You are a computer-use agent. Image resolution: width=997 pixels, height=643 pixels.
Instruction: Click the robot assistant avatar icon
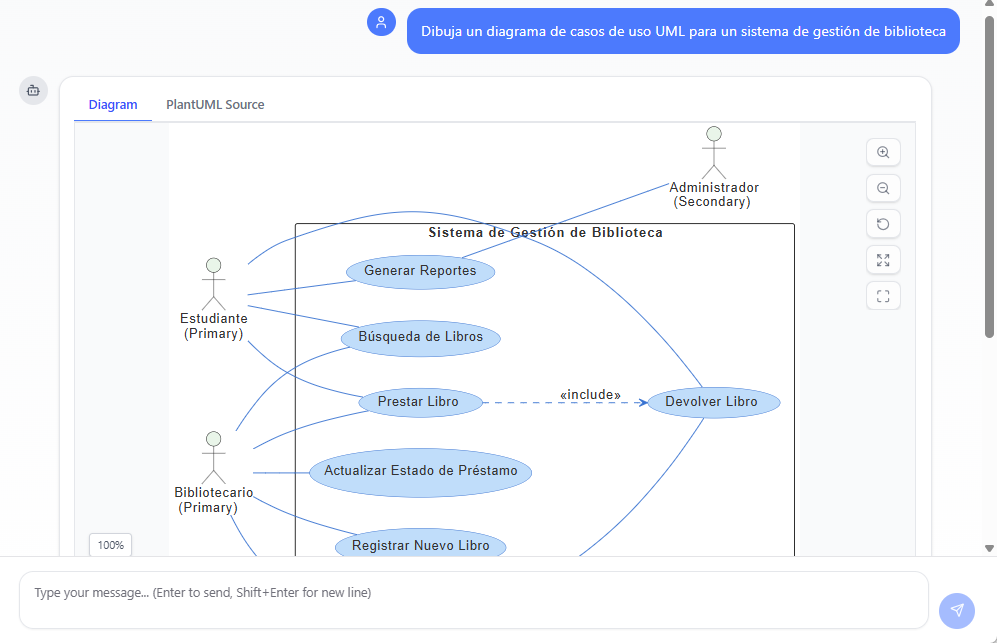[33, 90]
